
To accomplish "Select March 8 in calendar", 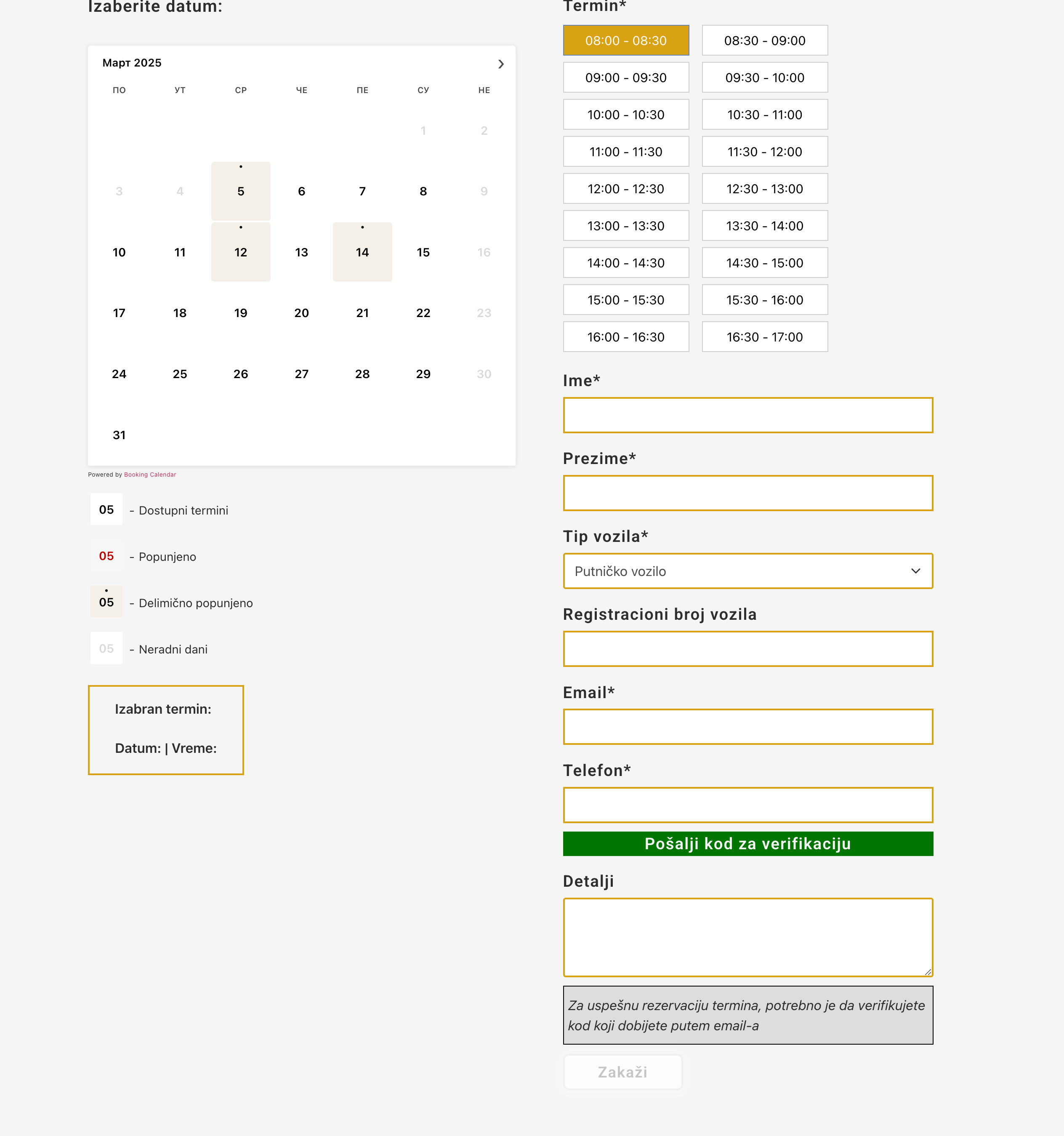I will [423, 192].
